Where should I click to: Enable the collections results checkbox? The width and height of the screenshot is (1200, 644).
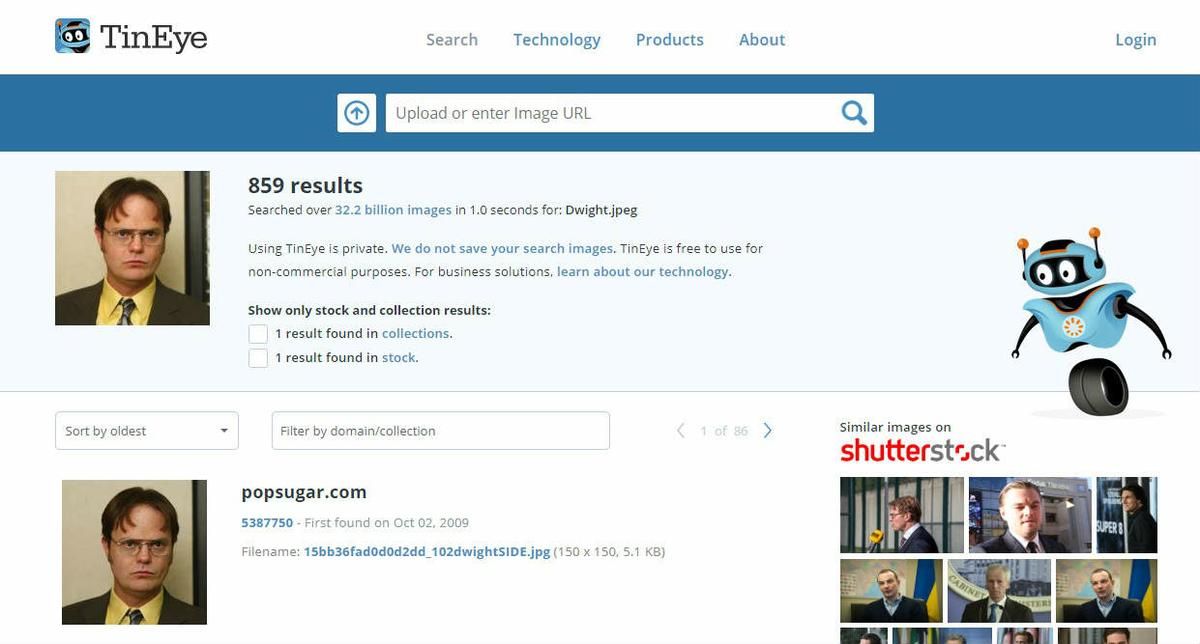click(258, 334)
